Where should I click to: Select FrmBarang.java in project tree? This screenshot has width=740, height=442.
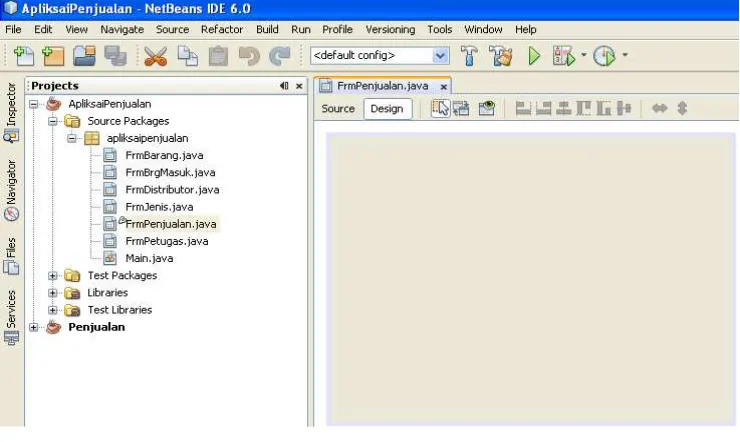point(164,155)
